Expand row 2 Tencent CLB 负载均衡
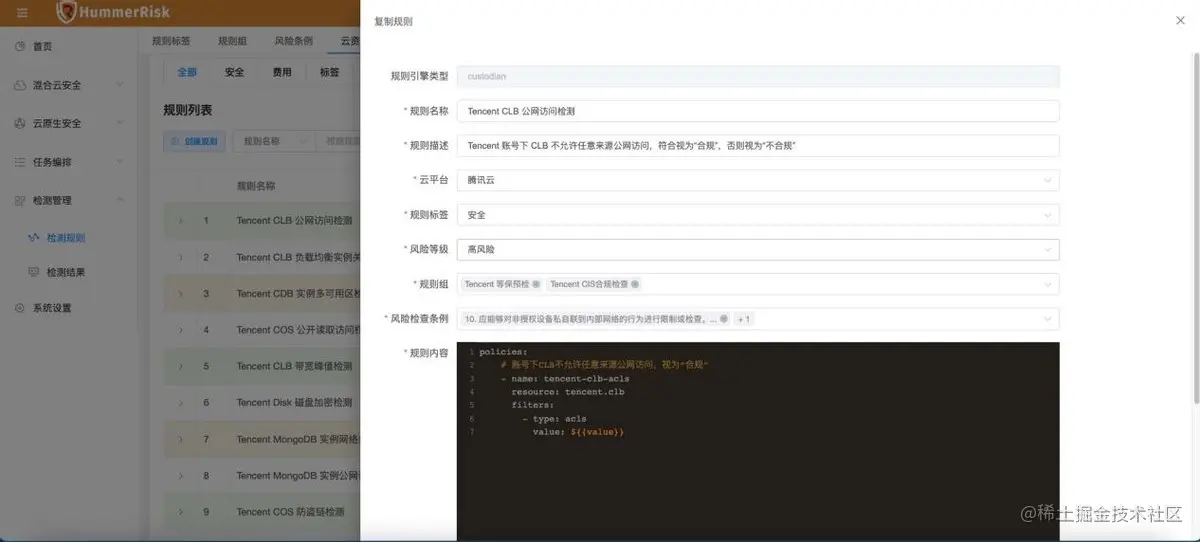Viewport: 1200px width, 542px height. click(181, 257)
